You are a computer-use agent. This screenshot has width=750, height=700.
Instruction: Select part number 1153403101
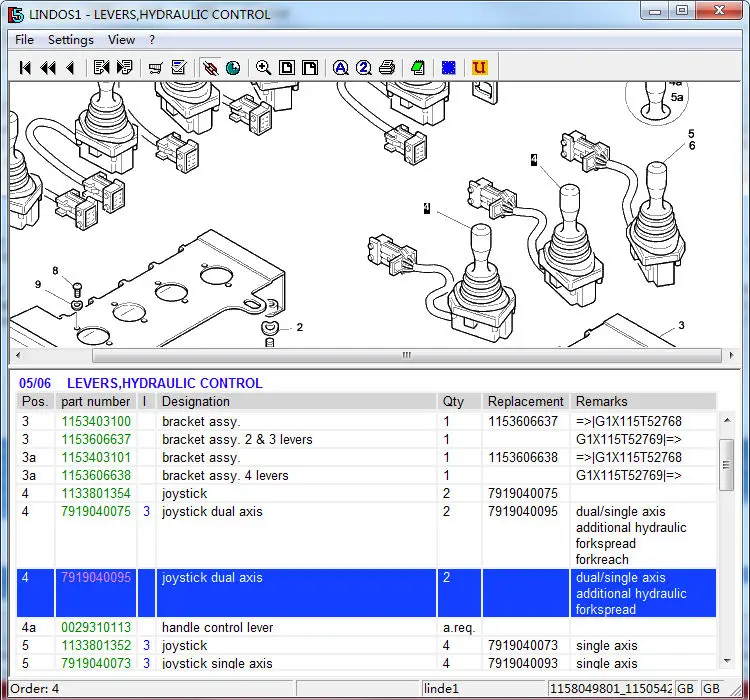point(96,457)
